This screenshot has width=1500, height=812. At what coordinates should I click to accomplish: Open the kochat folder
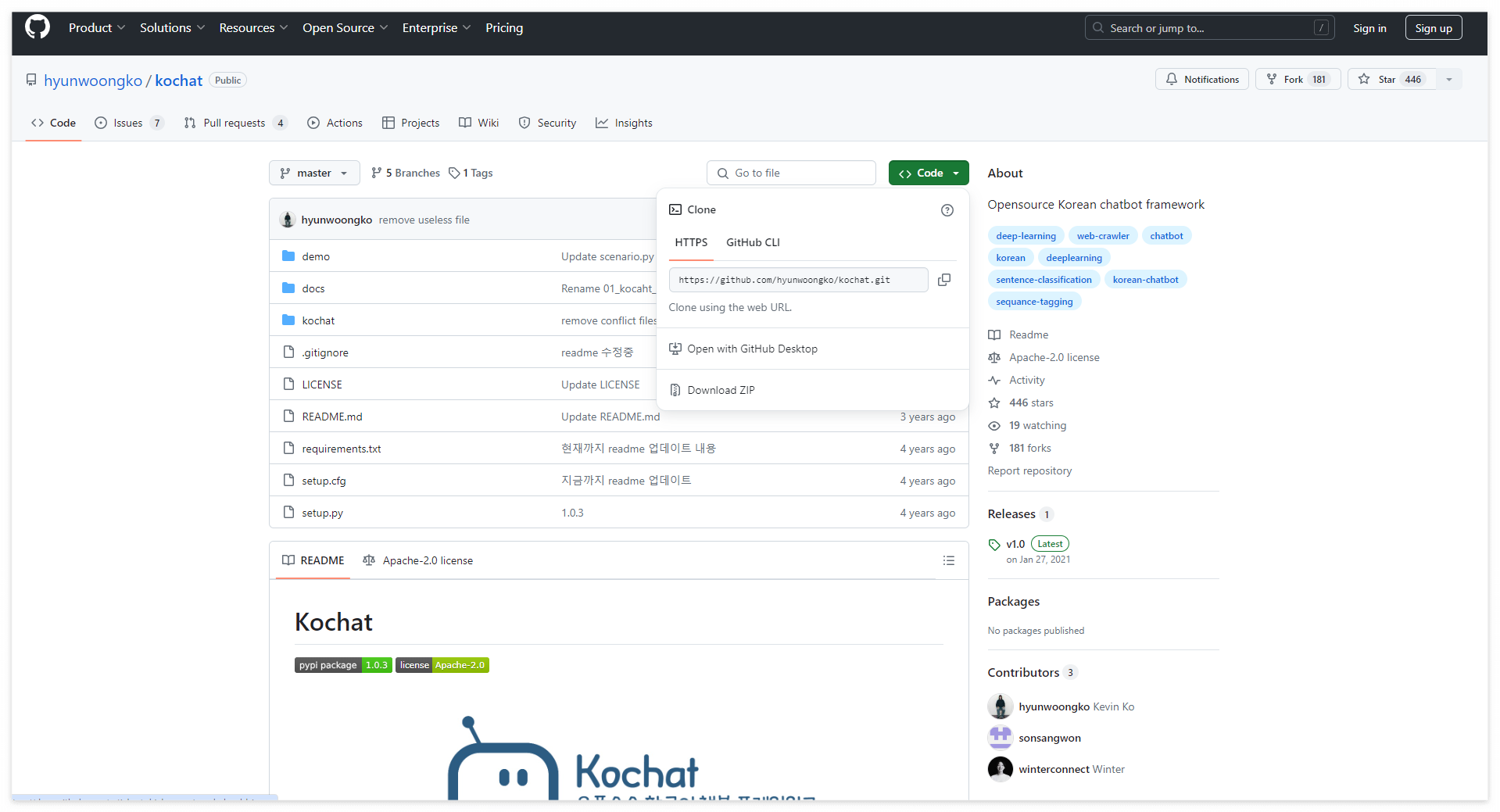point(318,320)
